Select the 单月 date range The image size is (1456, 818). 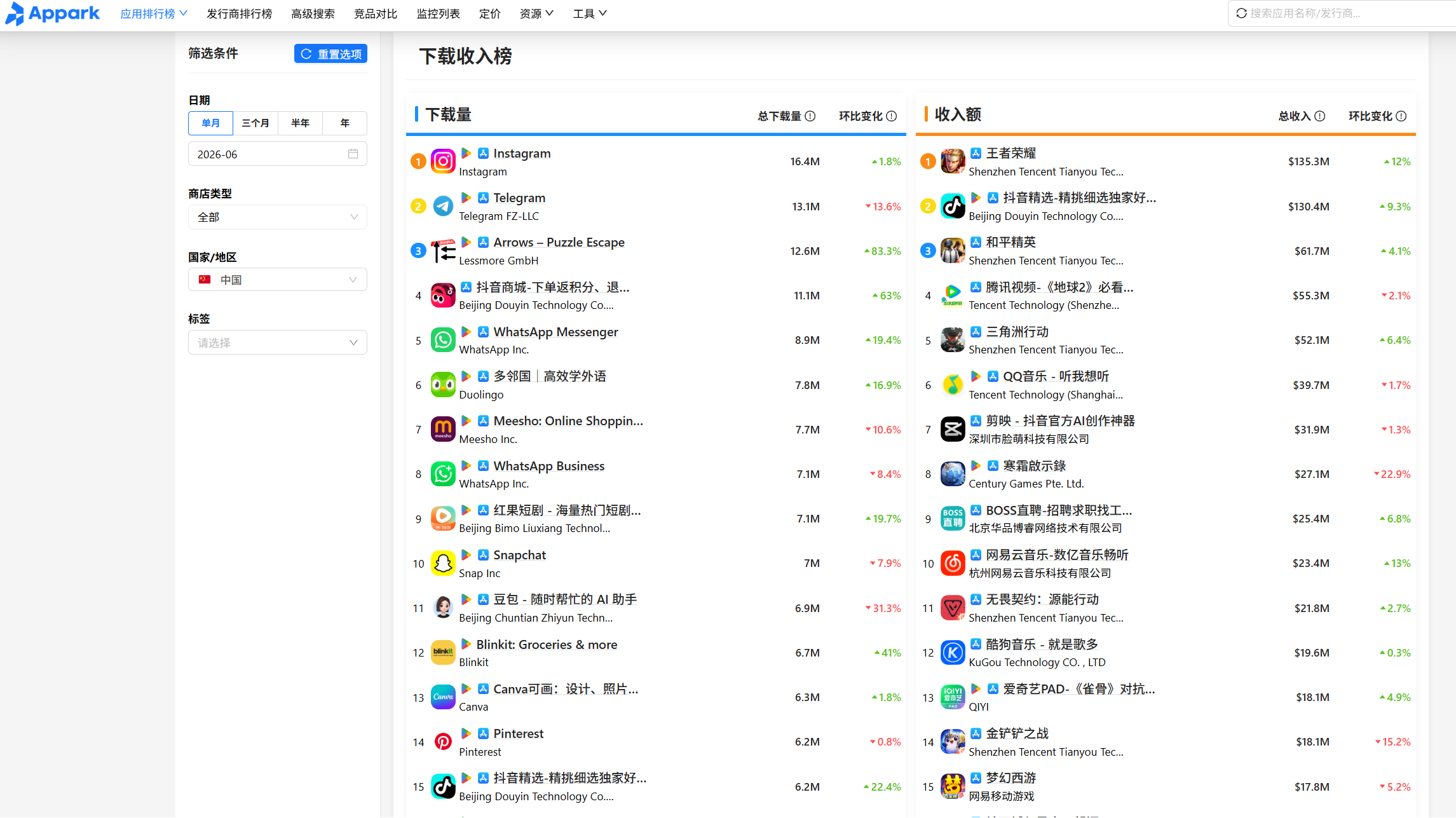click(x=211, y=123)
